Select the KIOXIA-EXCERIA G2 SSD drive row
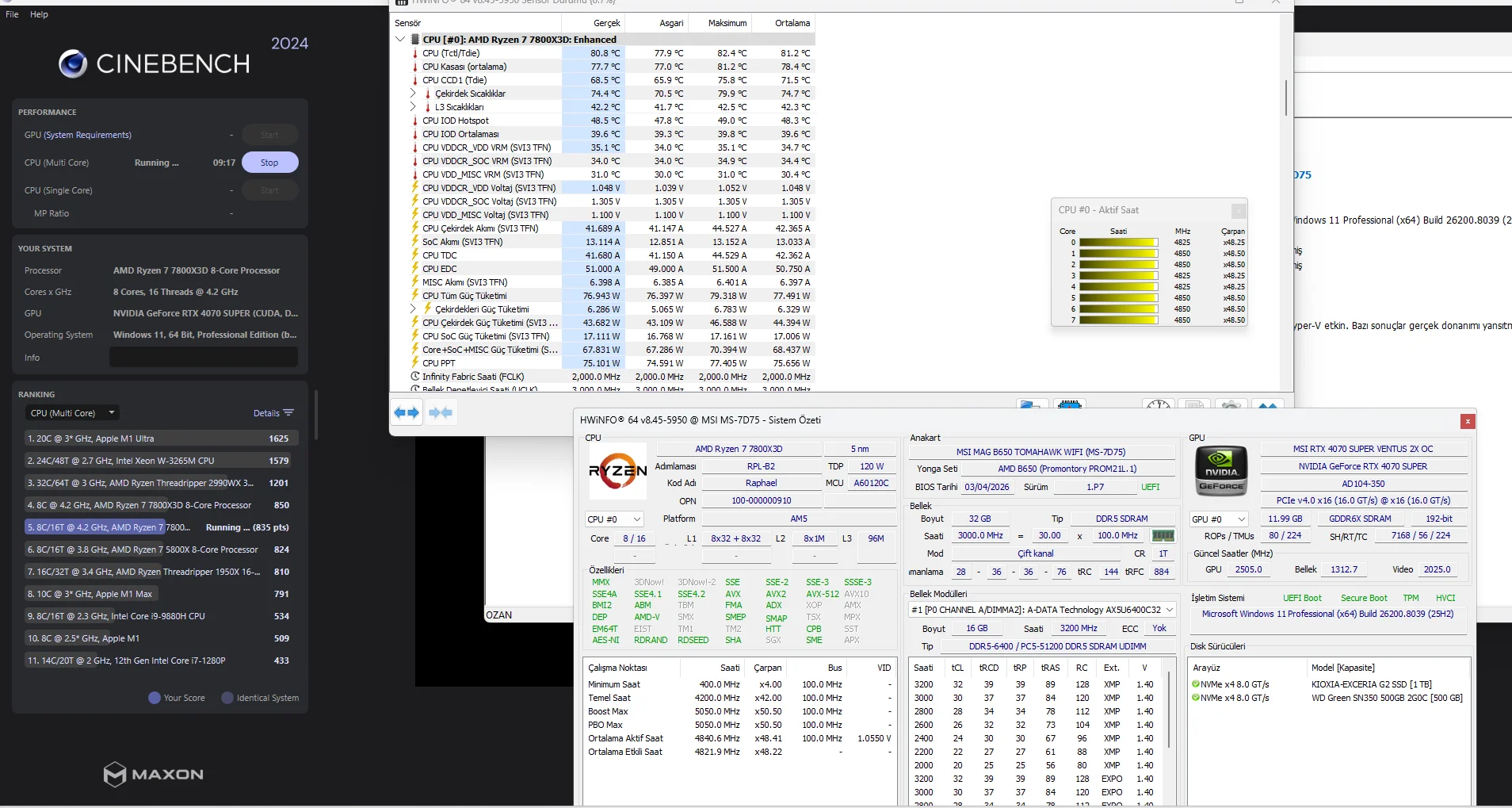The image size is (1512, 808). (x=1328, y=684)
